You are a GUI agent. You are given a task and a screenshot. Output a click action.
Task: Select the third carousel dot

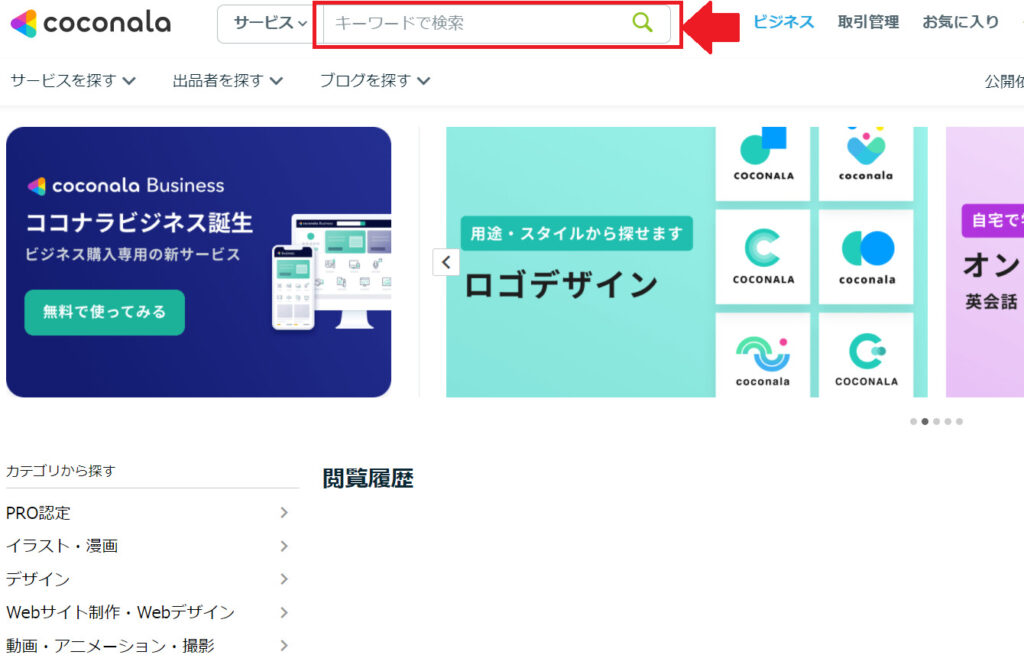[936, 422]
